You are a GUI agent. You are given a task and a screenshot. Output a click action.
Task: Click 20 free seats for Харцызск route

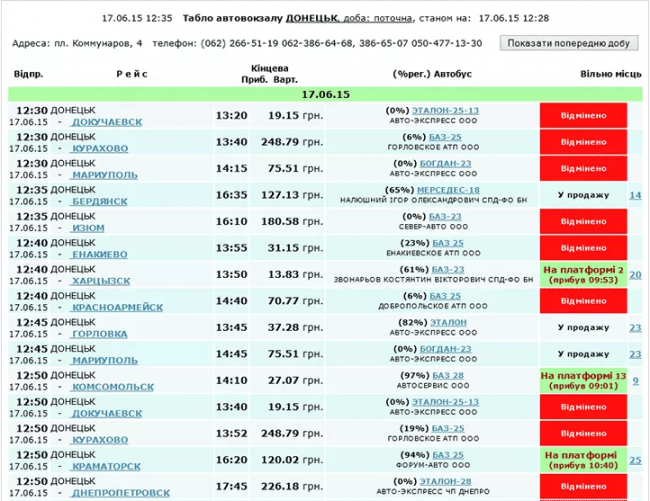(635, 275)
